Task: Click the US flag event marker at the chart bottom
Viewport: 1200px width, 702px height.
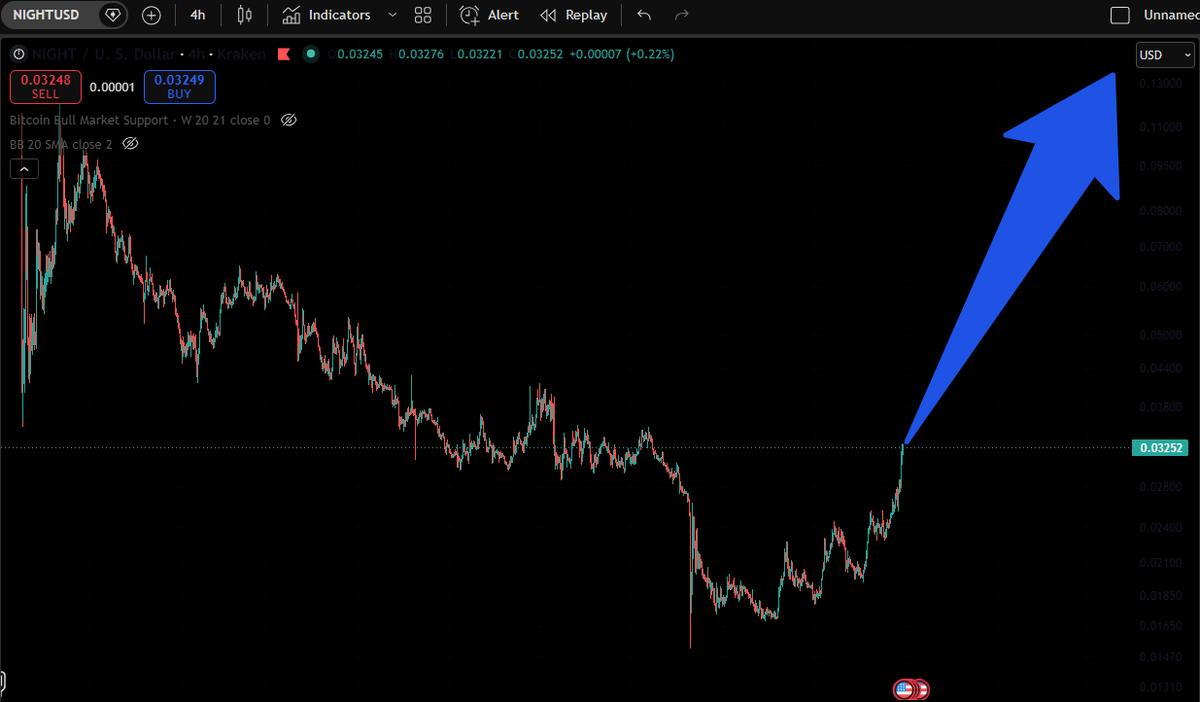Action: click(904, 689)
